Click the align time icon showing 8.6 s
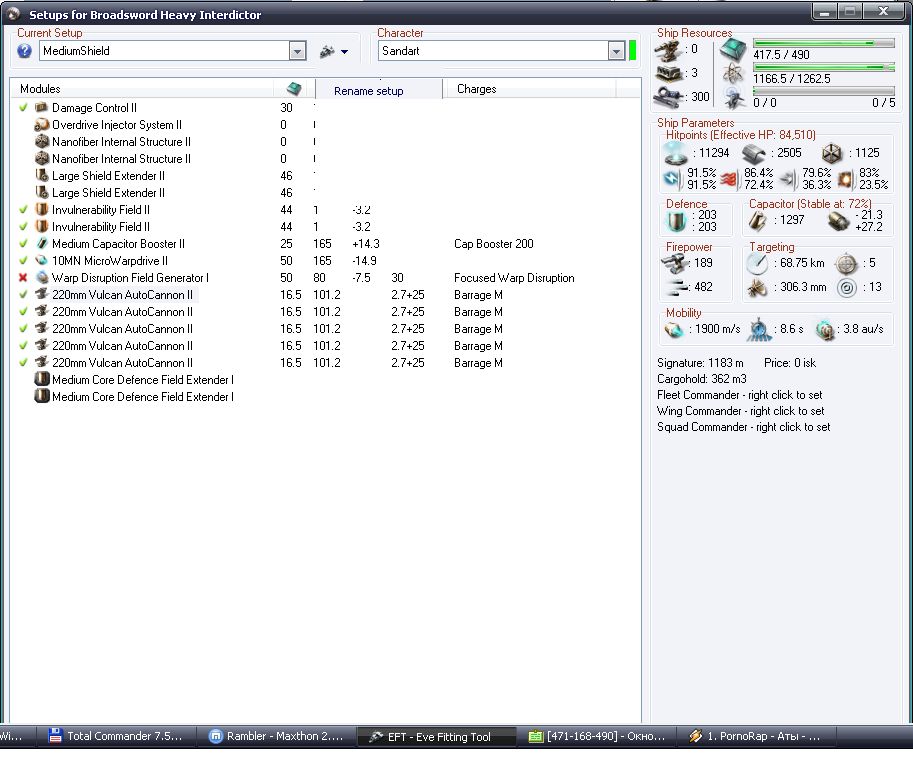This screenshot has height=762, width=913. pyautogui.click(x=759, y=329)
